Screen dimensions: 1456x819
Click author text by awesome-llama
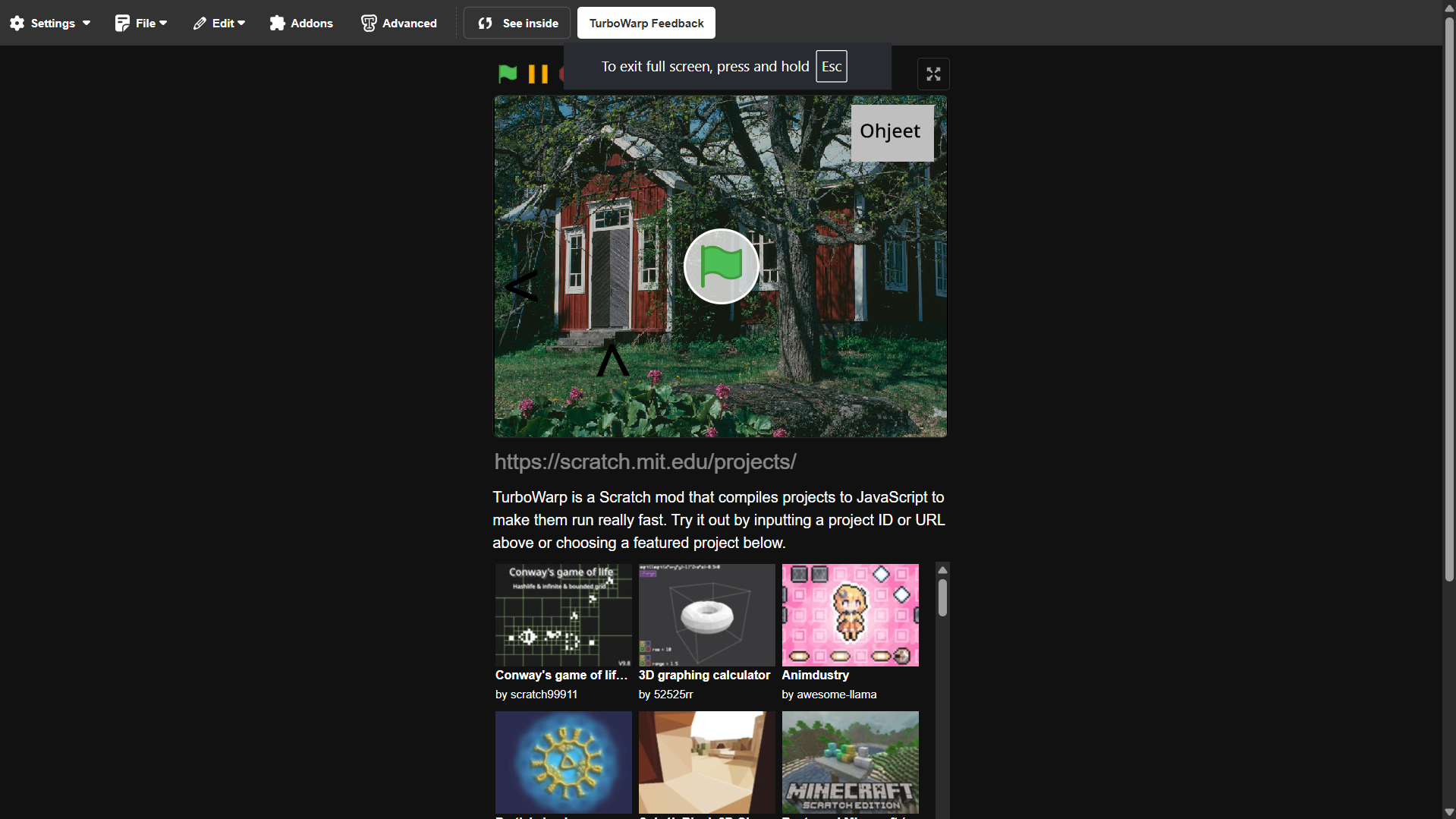click(829, 695)
